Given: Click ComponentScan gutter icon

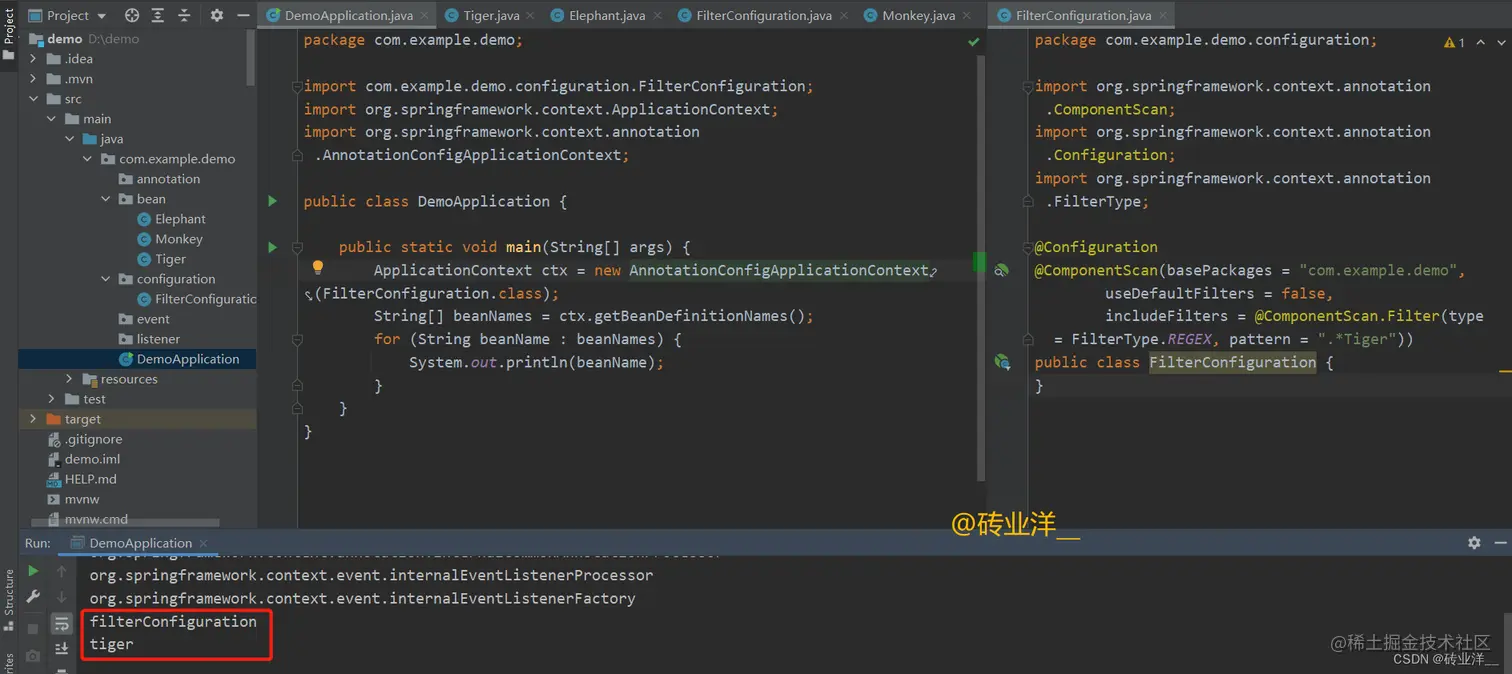Looking at the screenshot, I should 1002,270.
